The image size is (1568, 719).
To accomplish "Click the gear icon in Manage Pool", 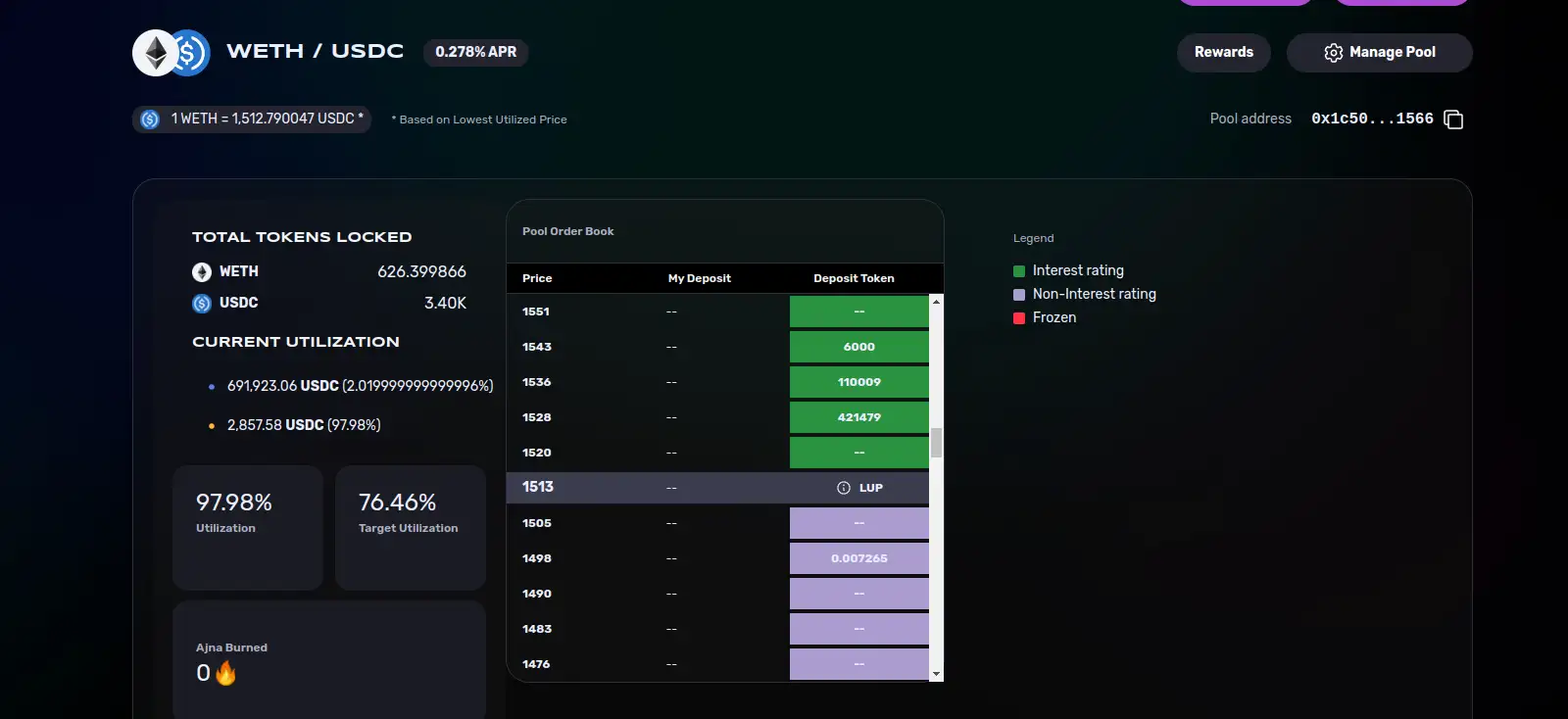I will (1333, 53).
